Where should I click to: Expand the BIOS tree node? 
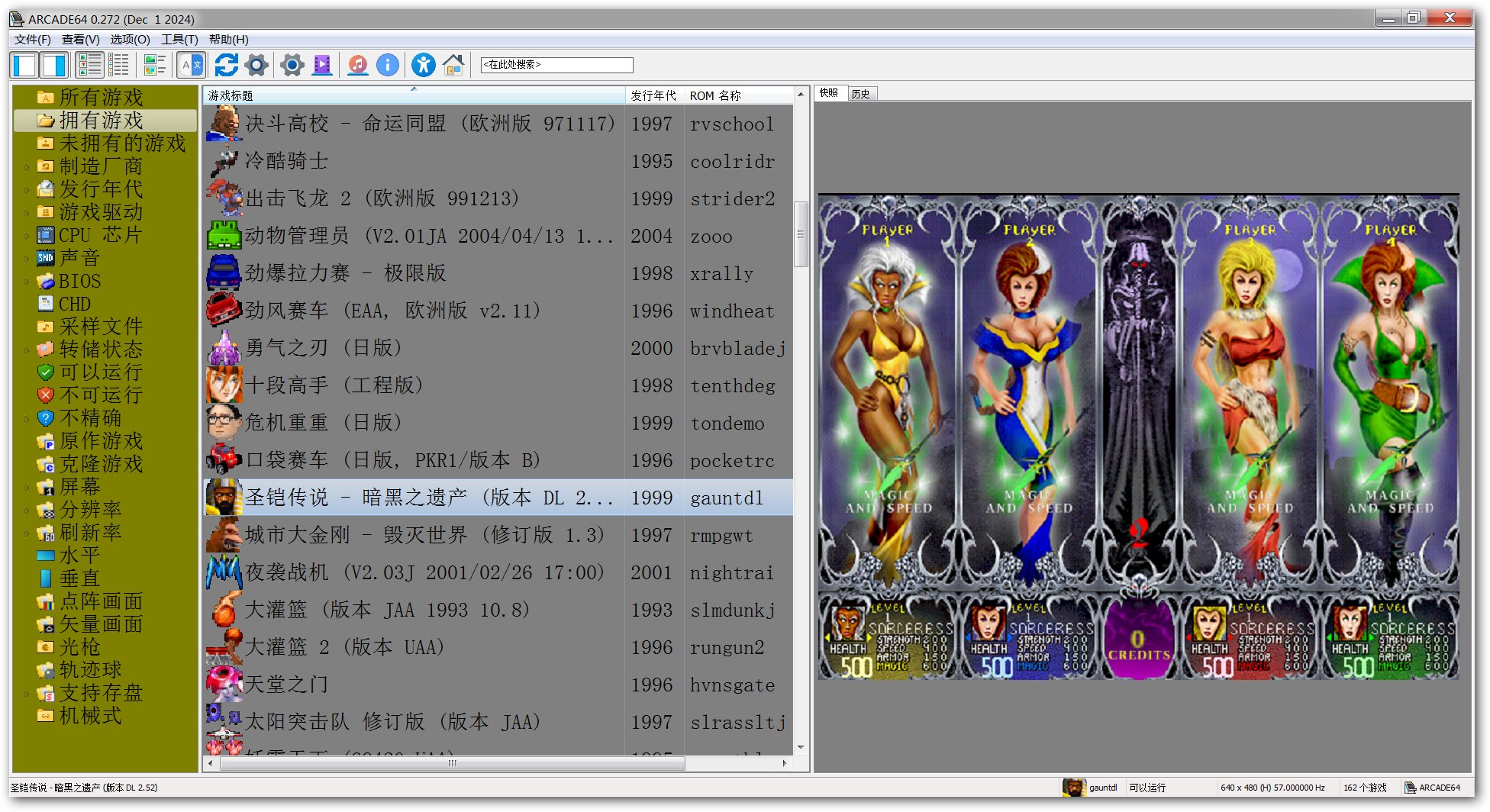click(26, 281)
